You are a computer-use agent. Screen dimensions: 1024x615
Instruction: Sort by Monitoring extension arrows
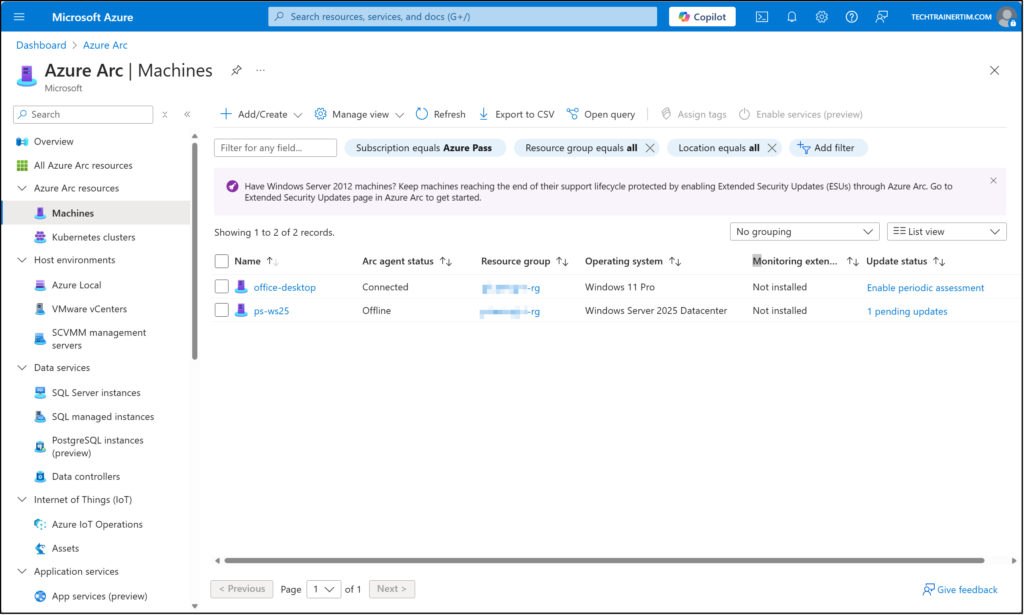click(x=853, y=261)
